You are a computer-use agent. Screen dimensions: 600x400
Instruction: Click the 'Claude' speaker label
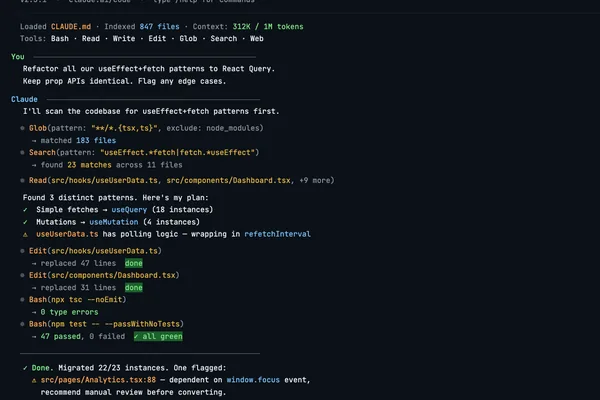[x=24, y=99]
